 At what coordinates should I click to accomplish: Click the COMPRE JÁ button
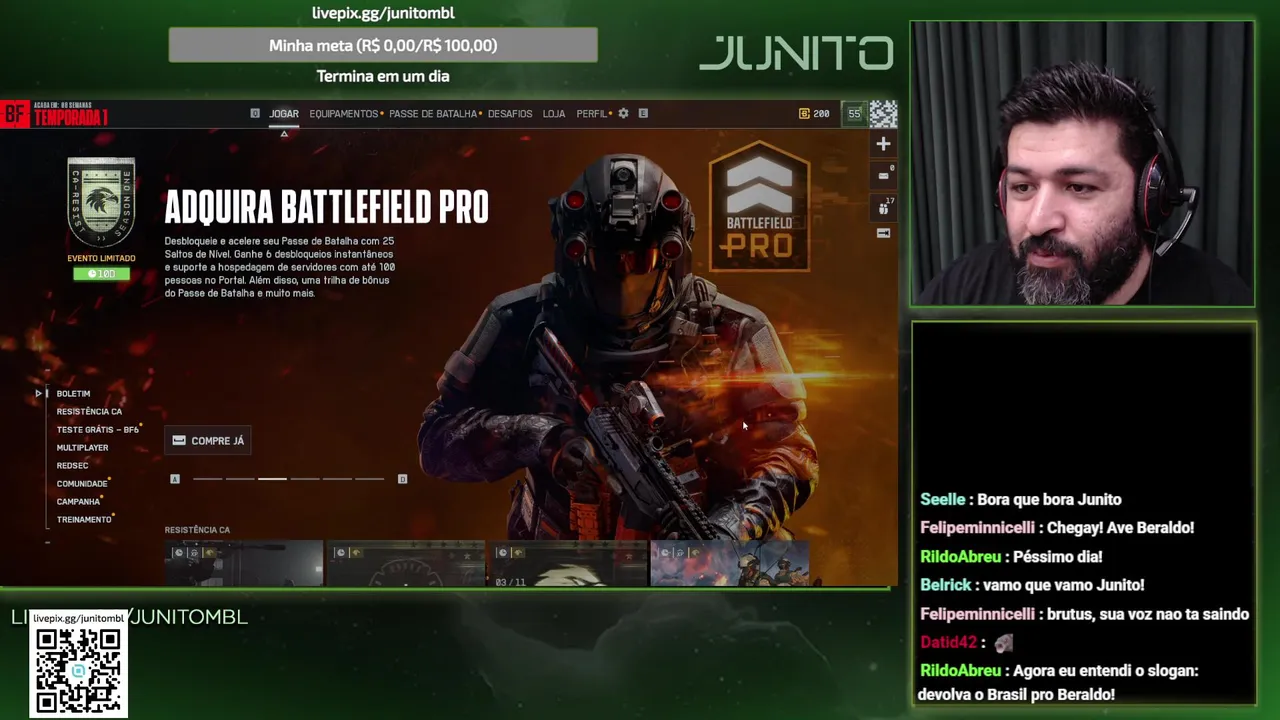pyautogui.click(x=208, y=441)
